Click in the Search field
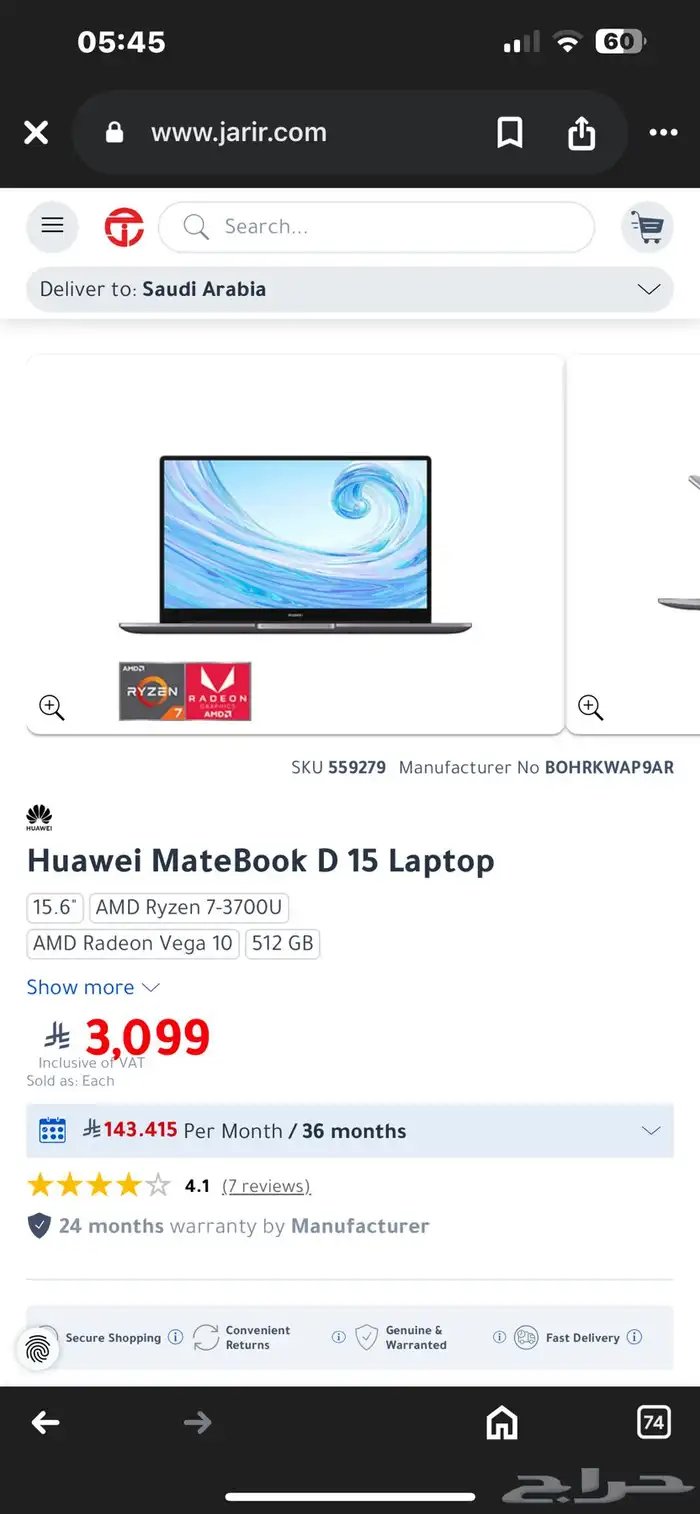 coord(376,227)
